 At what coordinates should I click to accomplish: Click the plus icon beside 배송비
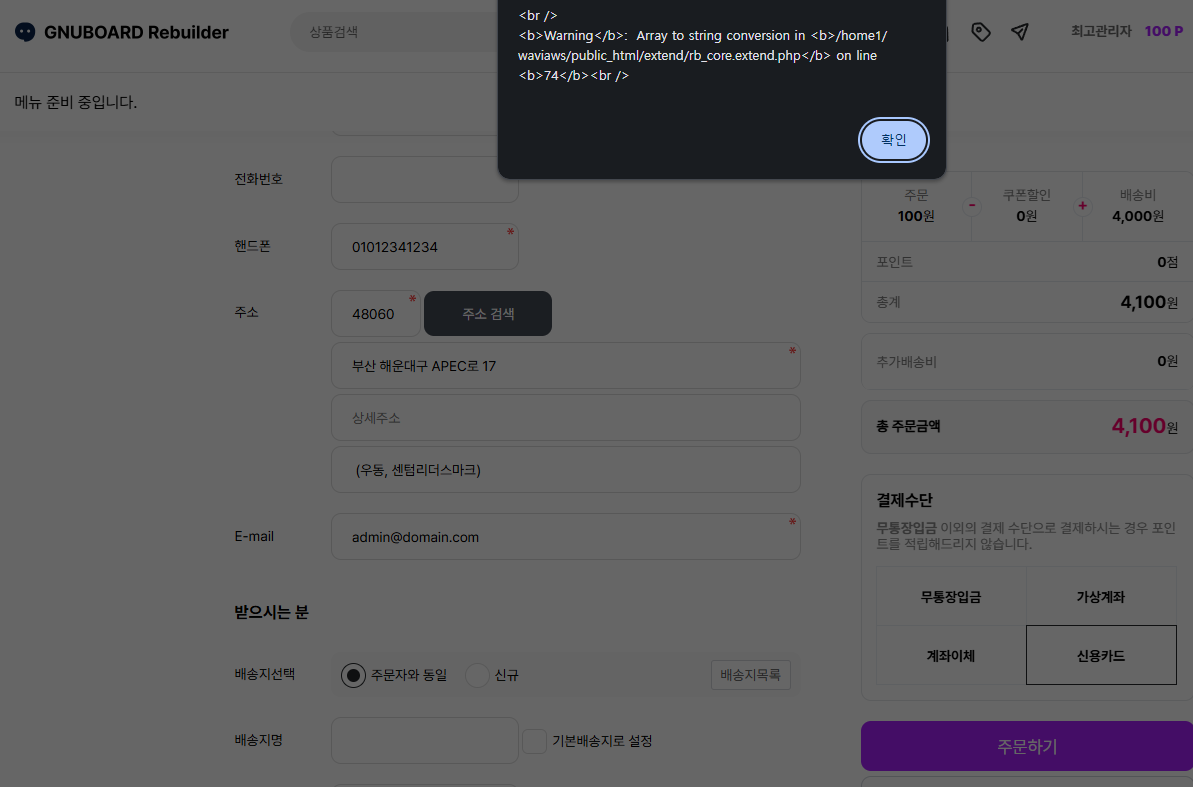1082,206
